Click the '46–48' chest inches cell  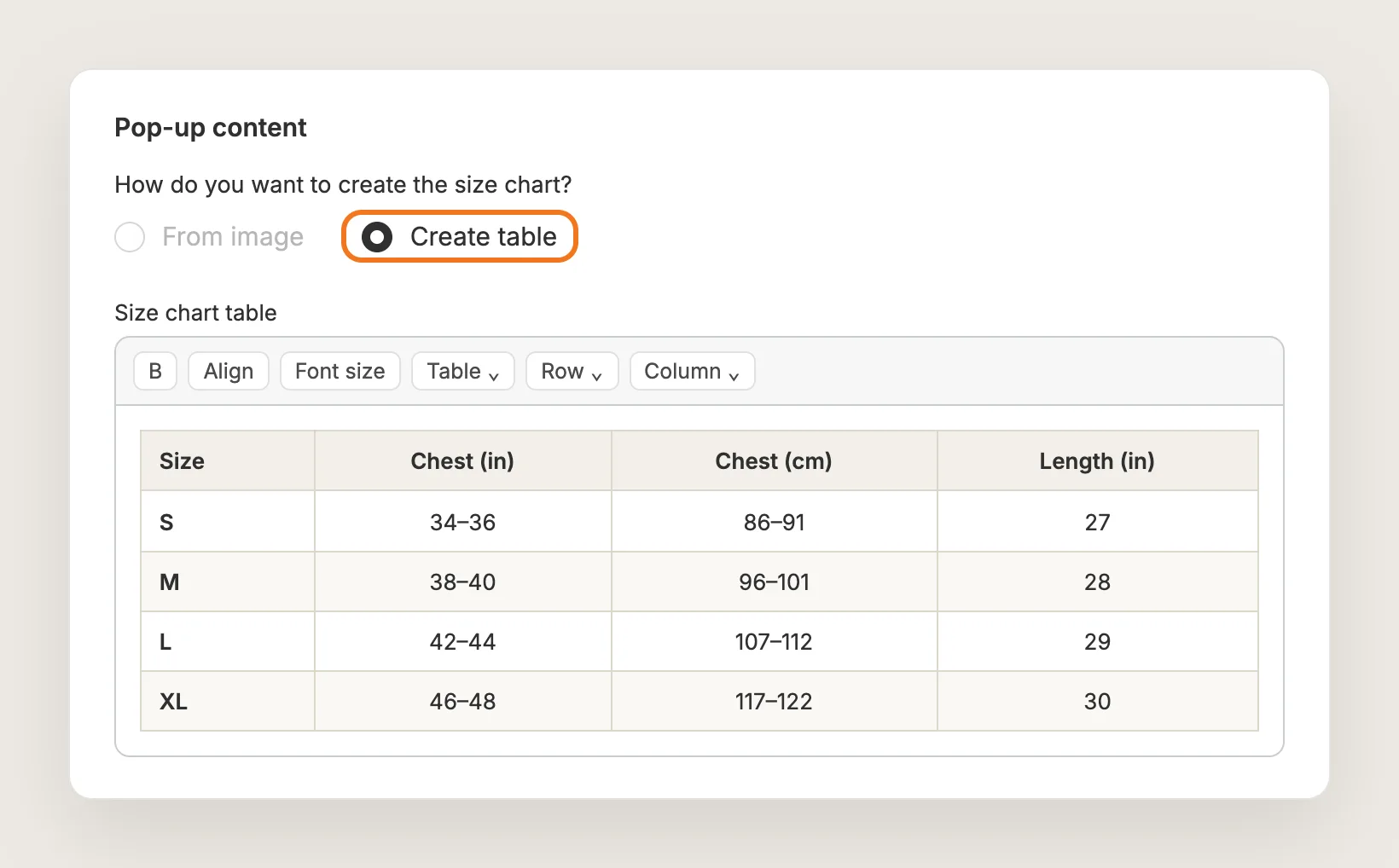coord(463,701)
